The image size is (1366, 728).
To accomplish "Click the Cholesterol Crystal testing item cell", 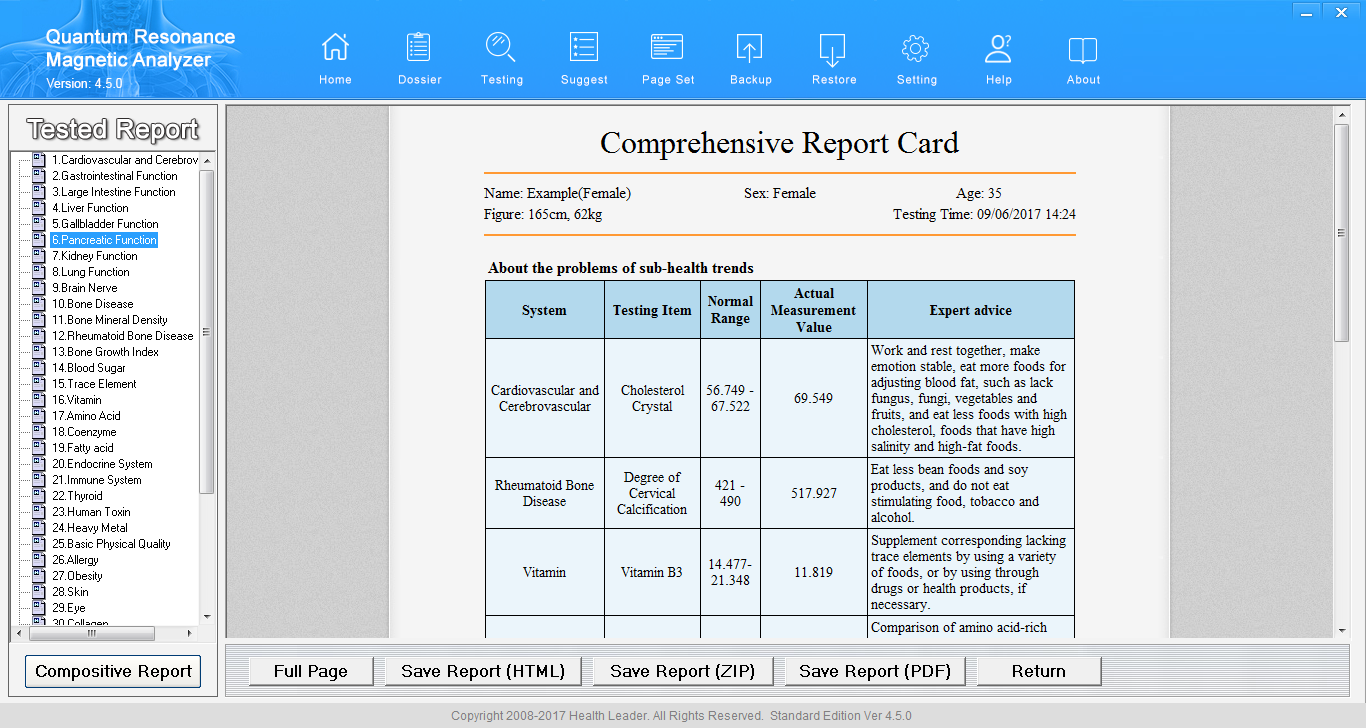I will [652, 398].
